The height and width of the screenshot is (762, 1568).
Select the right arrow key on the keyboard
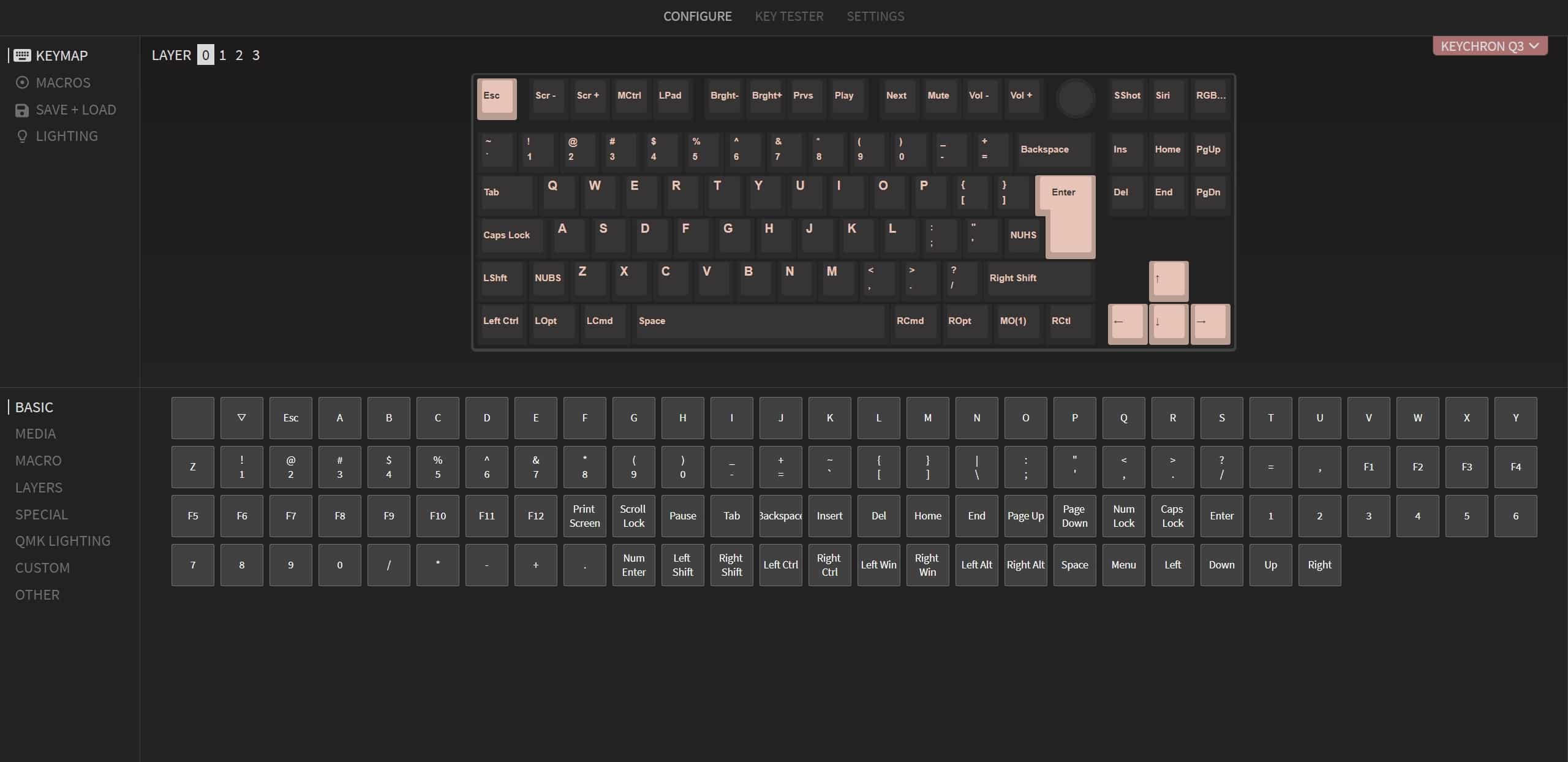[1209, 322]
